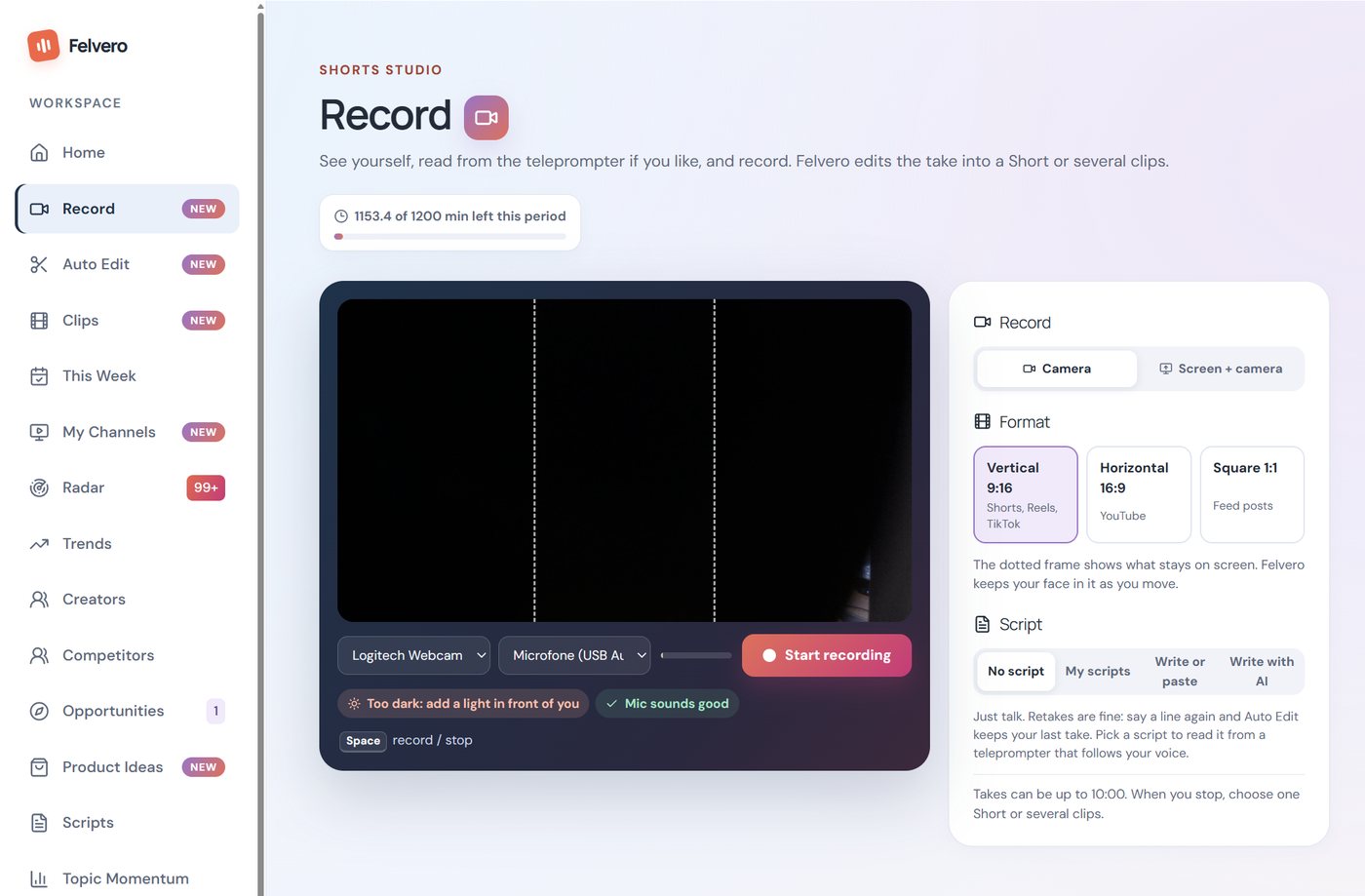
Task: Click the microphone level meter
Action: 696,655
